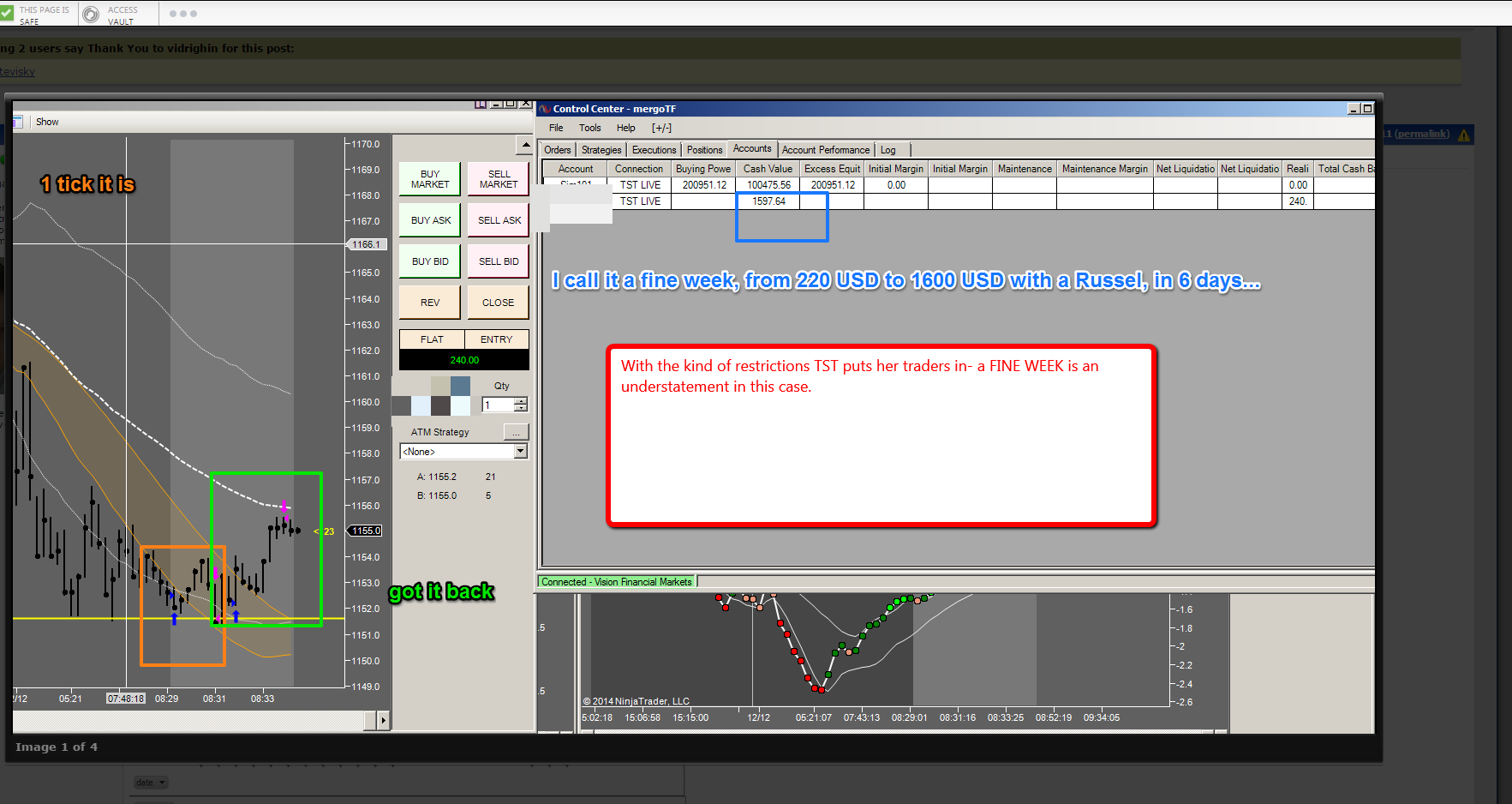The height and width of the screenshot is (804, 1512).
Task: Switch to the Strategies tab
Action: [601, 150]
